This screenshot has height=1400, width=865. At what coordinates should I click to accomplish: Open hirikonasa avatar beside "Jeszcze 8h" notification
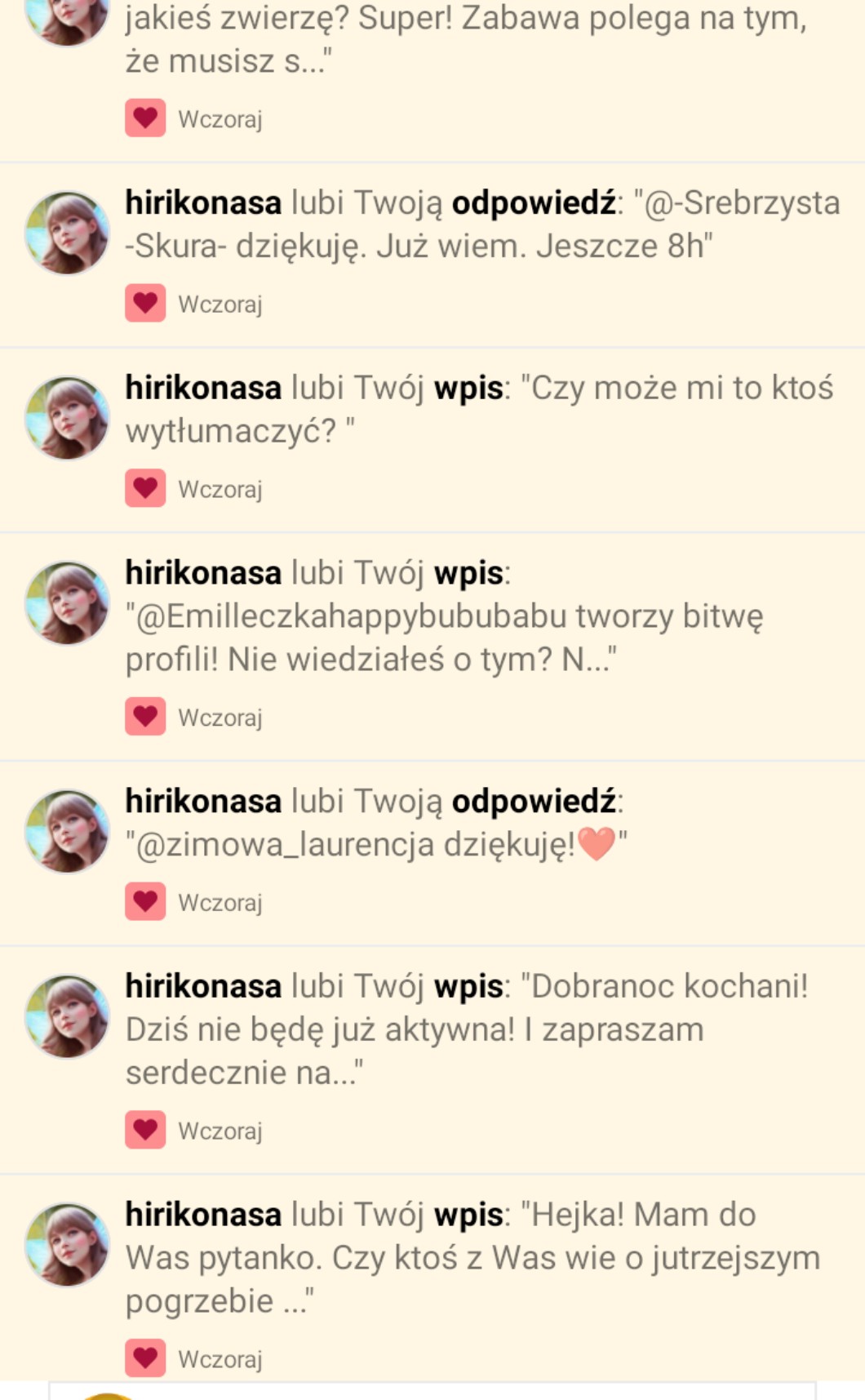67,233
